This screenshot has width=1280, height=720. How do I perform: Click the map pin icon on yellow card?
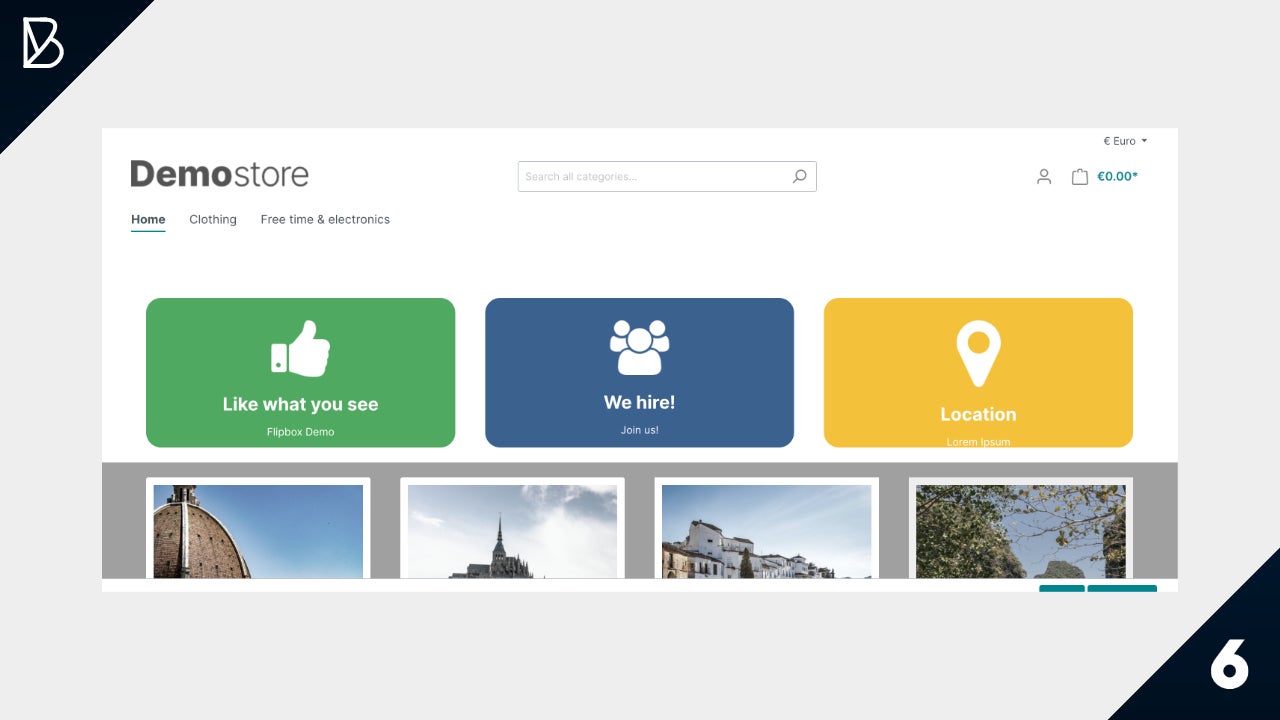coord(978,353)
